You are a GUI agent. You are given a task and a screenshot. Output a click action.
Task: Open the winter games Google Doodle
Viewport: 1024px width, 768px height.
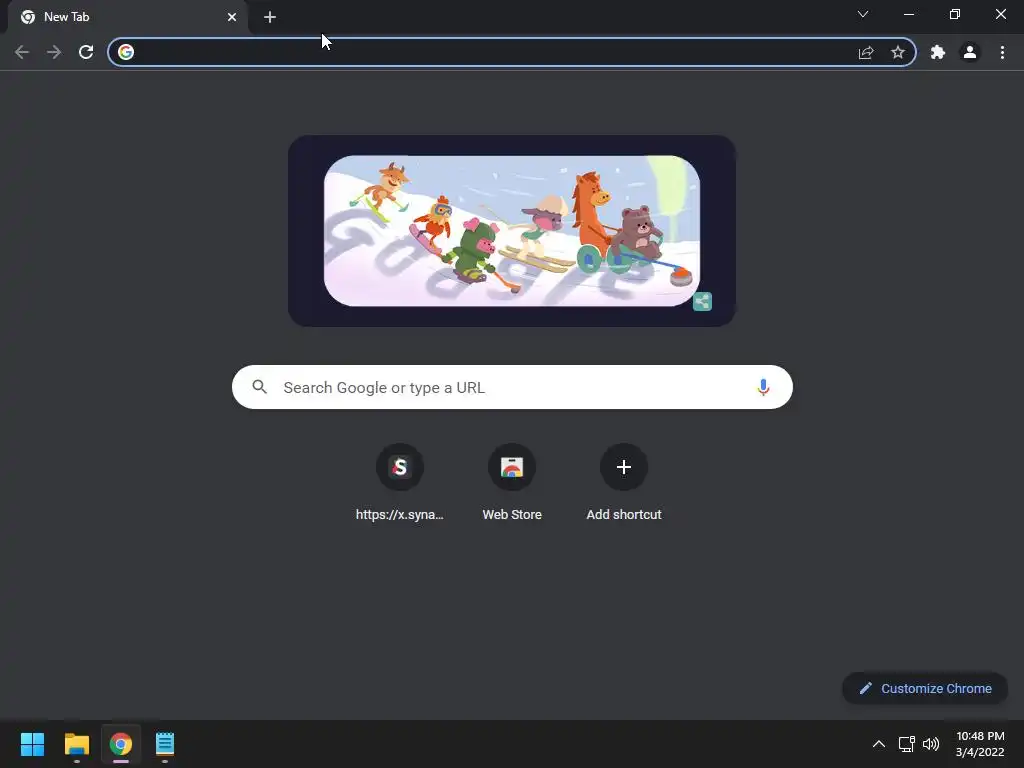coord(512,231)
